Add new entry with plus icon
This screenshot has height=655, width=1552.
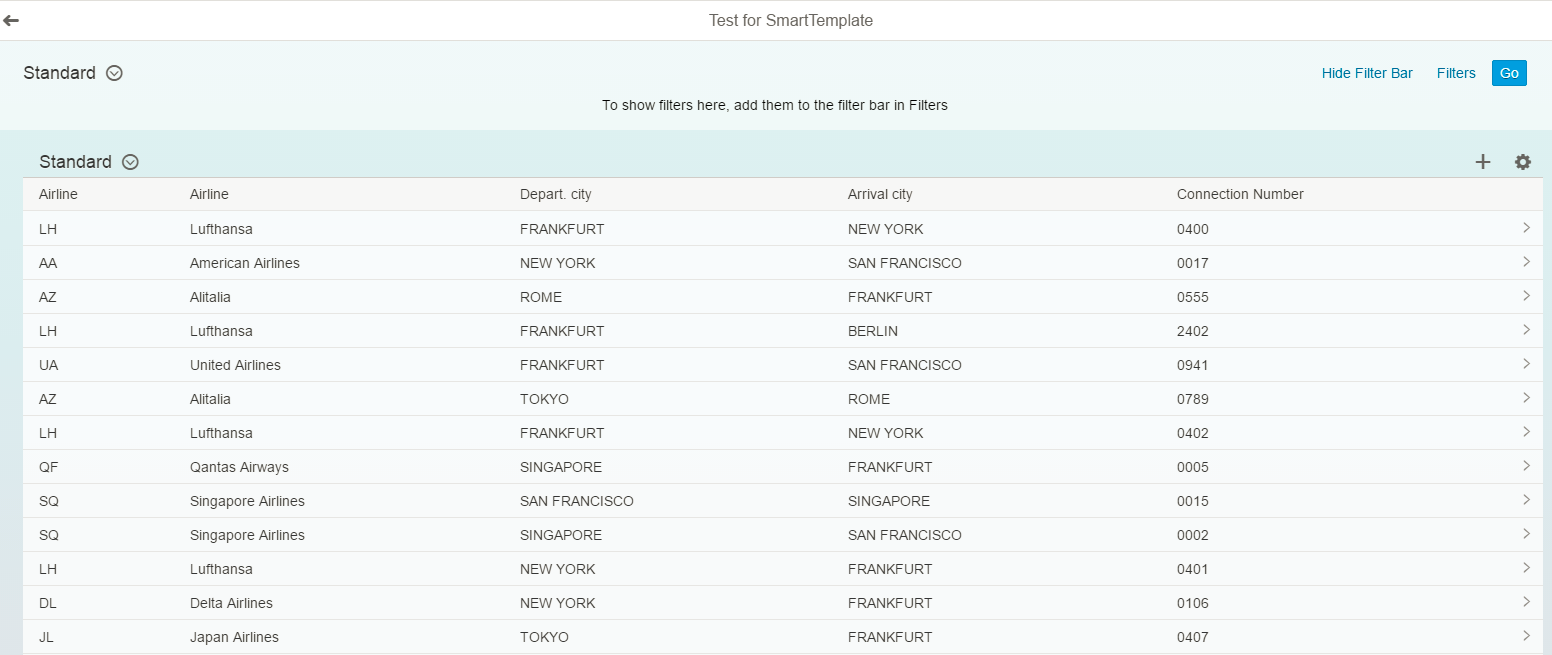(1483, 162)
